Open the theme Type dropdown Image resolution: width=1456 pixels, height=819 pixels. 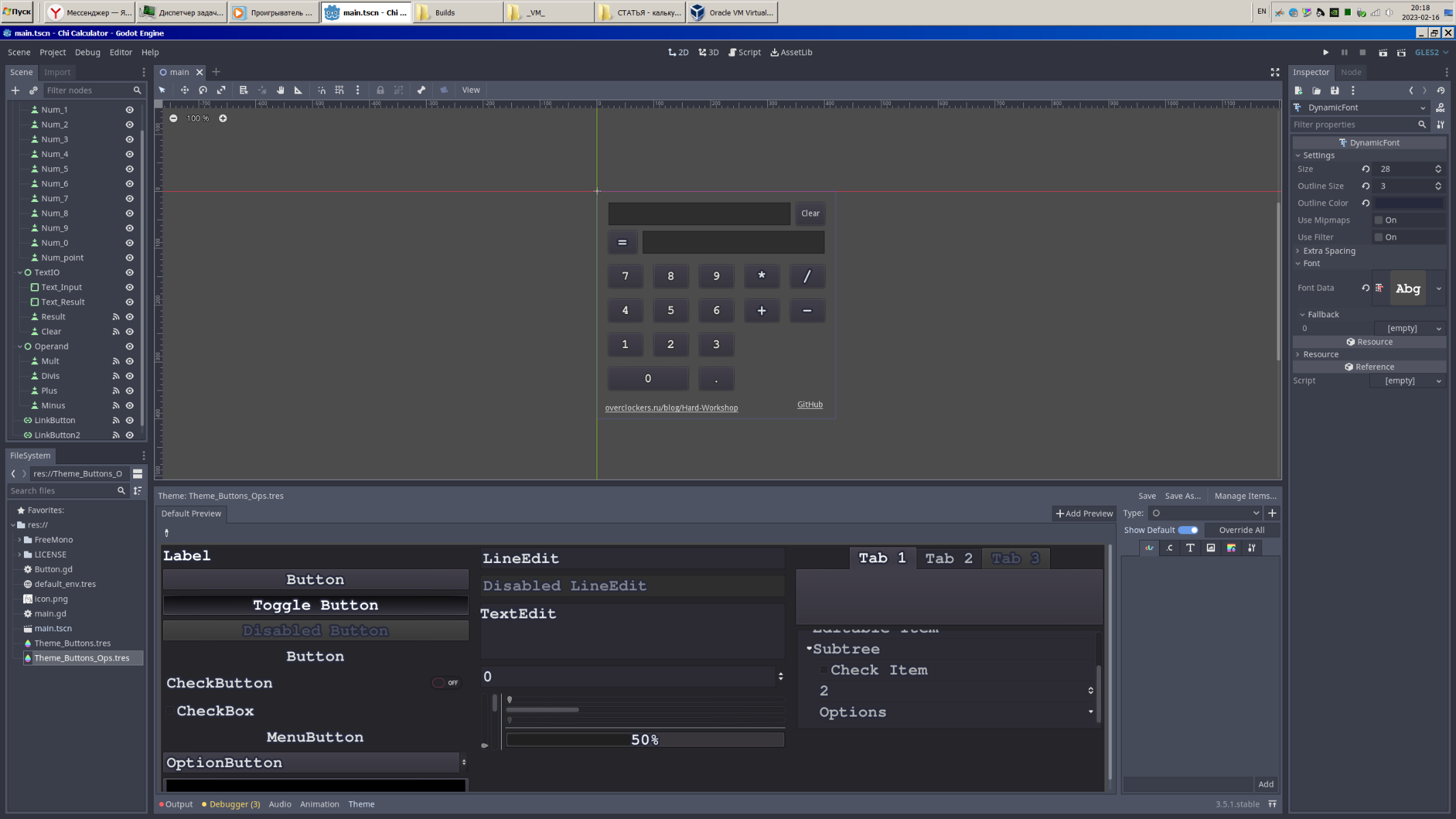(x=1205, y=513)
